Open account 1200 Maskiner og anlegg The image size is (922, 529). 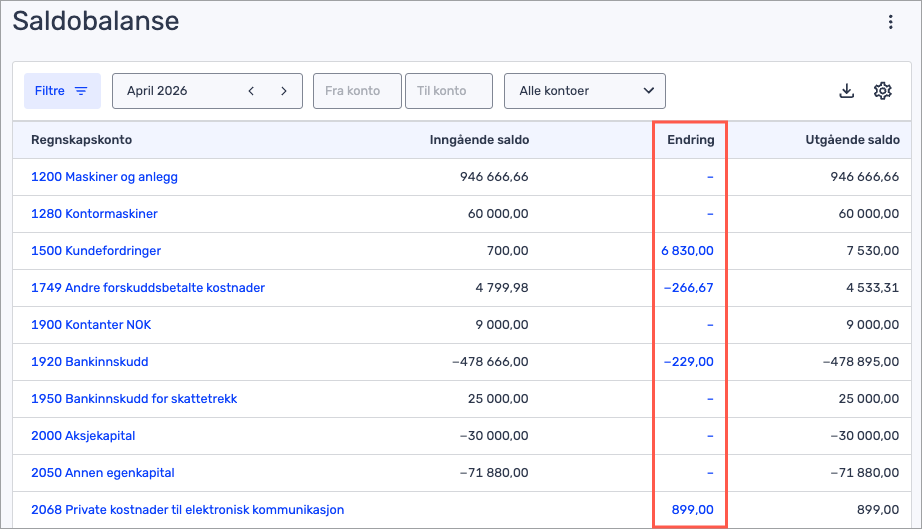coord(104,177)
